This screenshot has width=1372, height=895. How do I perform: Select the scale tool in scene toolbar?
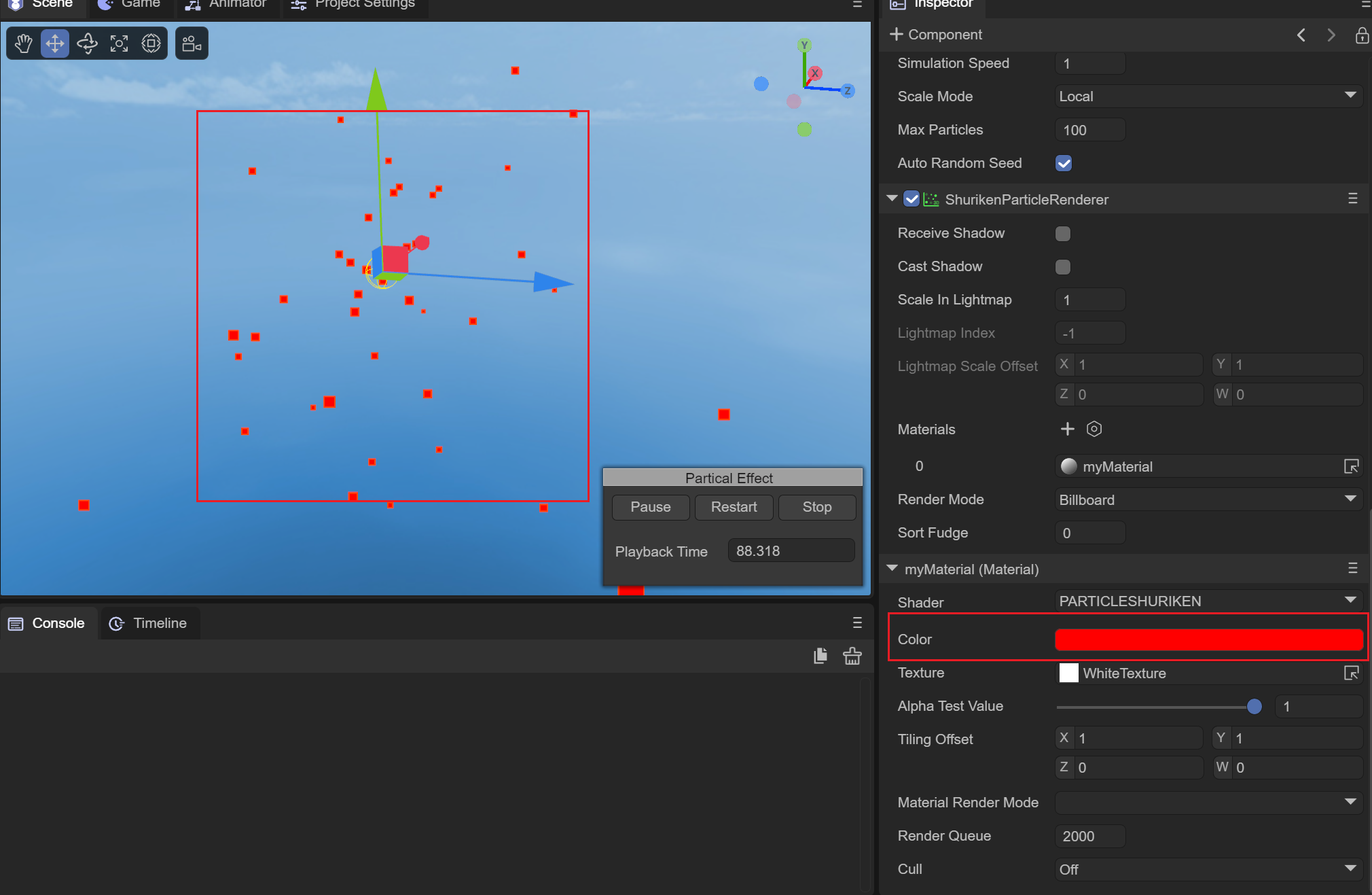(119, 44)
